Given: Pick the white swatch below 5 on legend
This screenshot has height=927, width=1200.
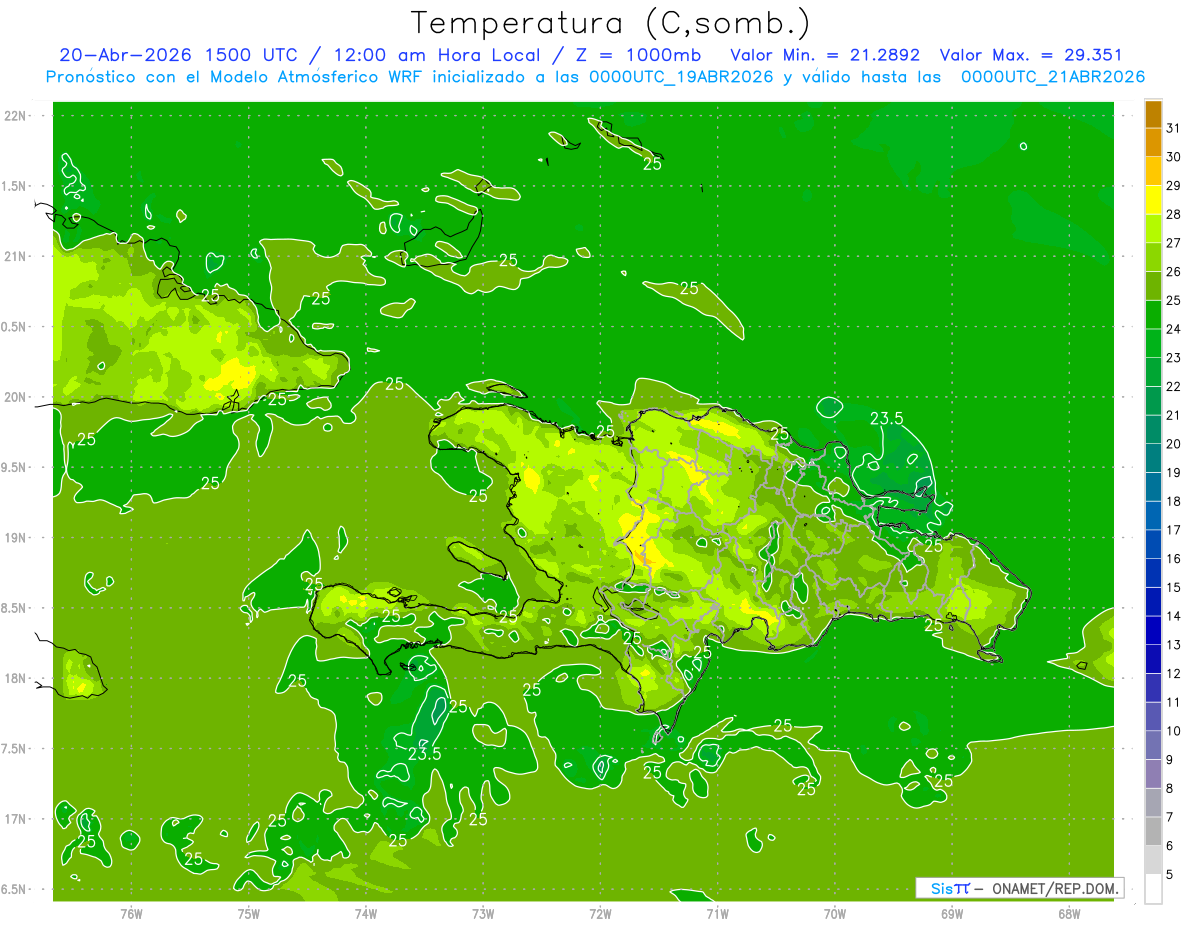Looking at the screenshot, I should 1153,889.
